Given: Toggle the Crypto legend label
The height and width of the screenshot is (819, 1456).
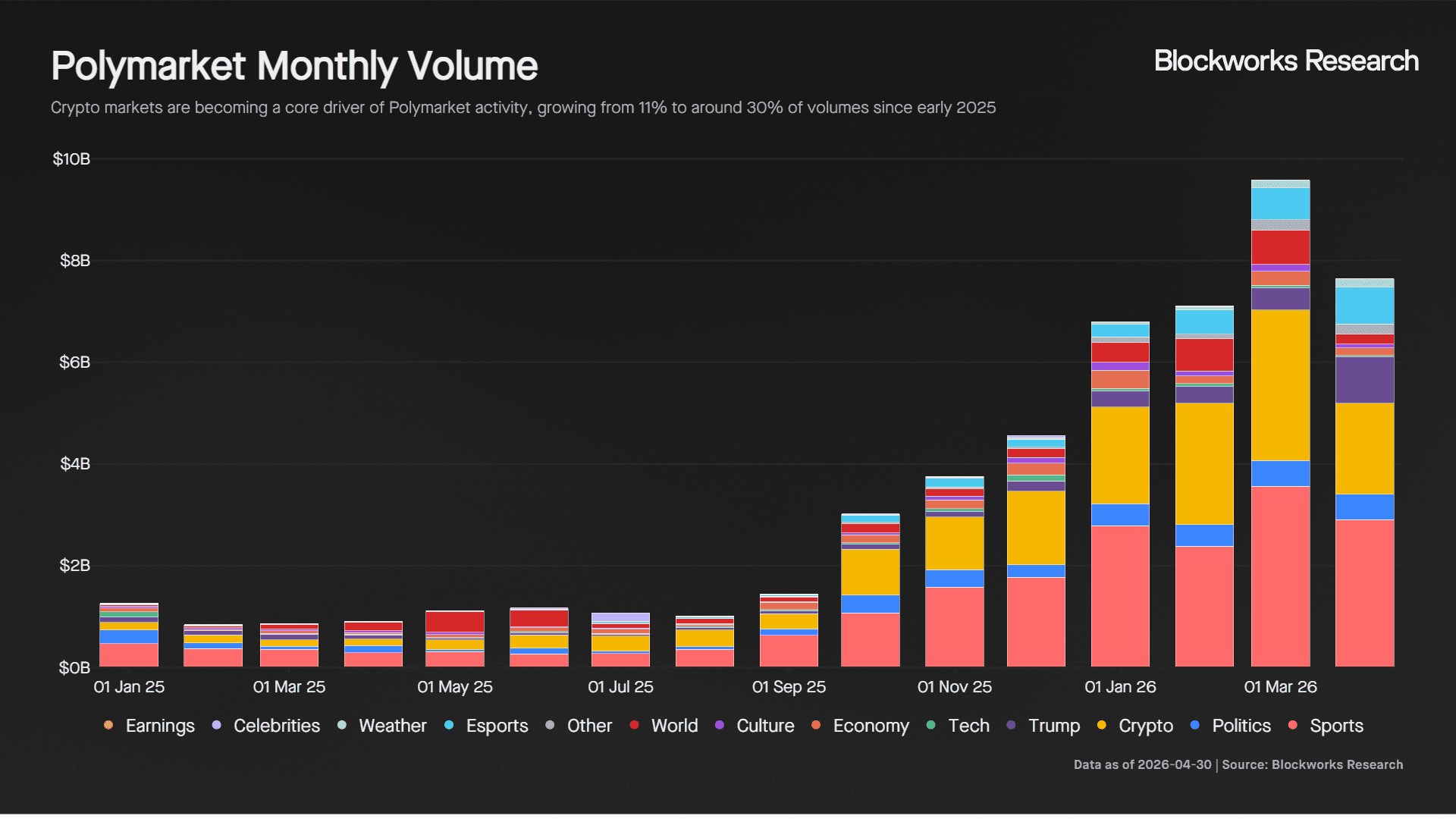Looking at the screenshot, I should click(1145, 726).
